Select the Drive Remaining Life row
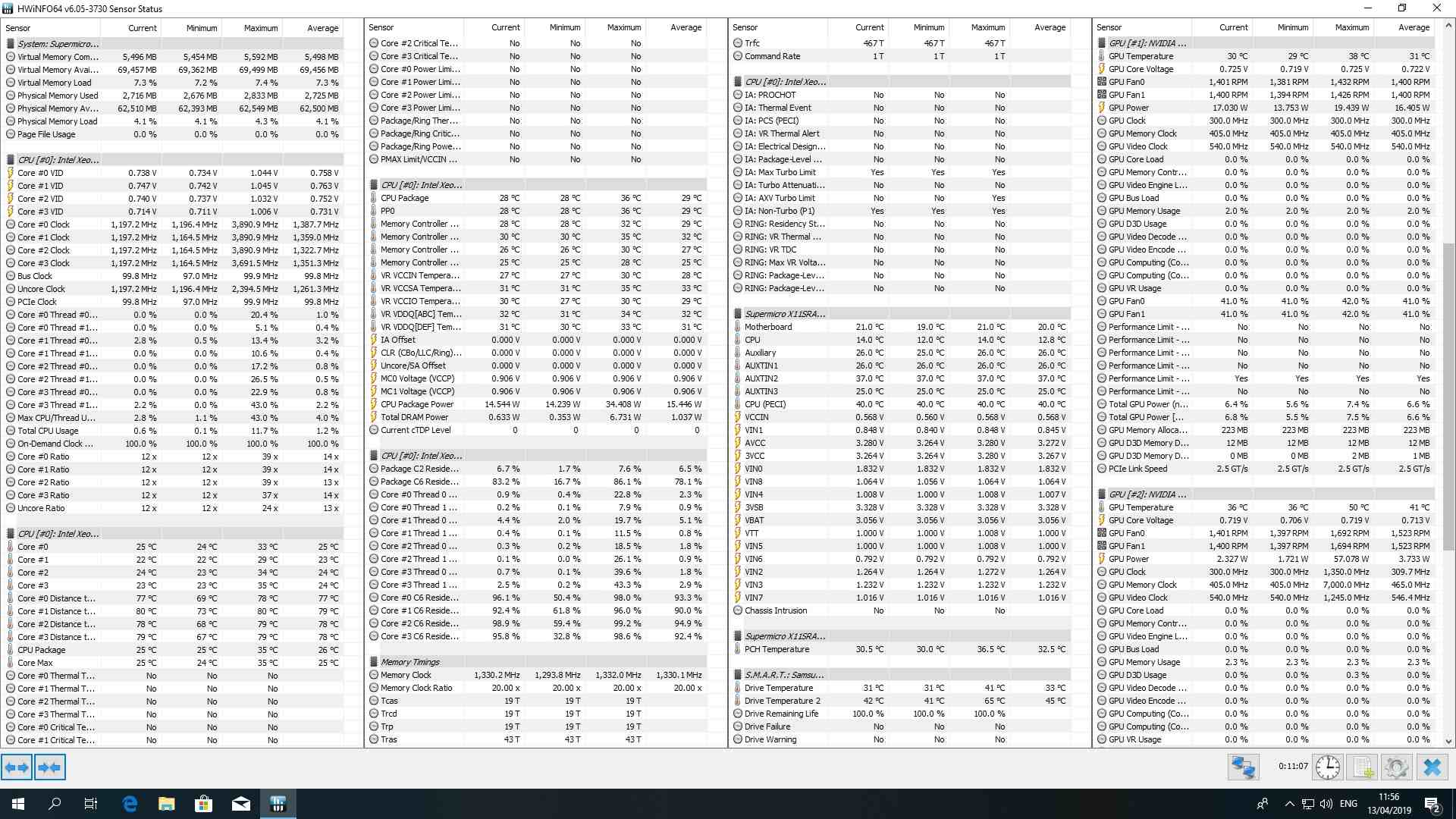Viewport: 1456px width, 819px height. pyautogui.click(x=901, y=714)
